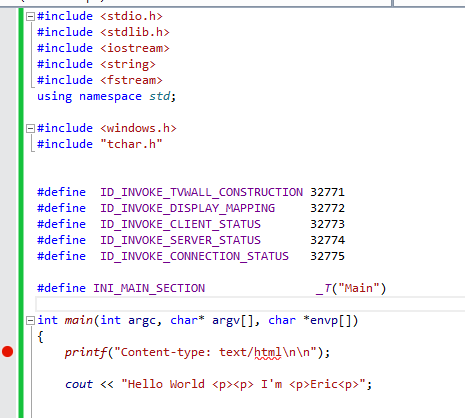
Task: Collapse the int main function body
Action: click(30, 320)
